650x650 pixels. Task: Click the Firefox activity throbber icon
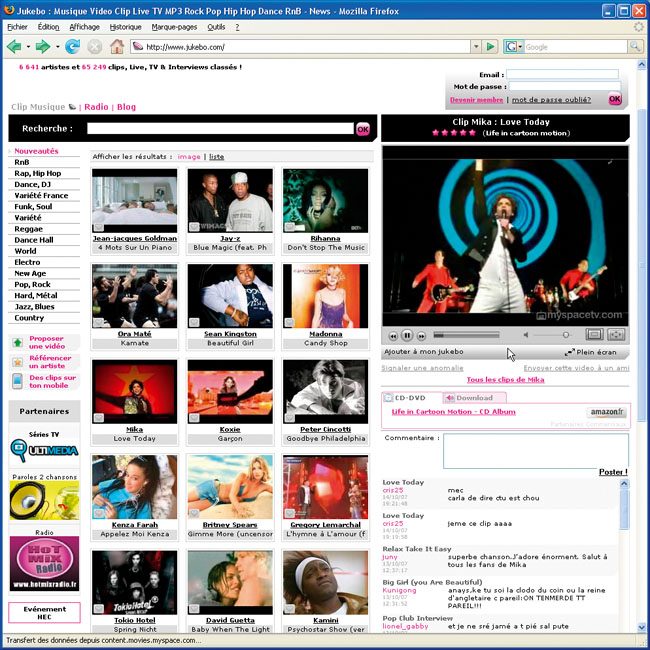[639, 27]
